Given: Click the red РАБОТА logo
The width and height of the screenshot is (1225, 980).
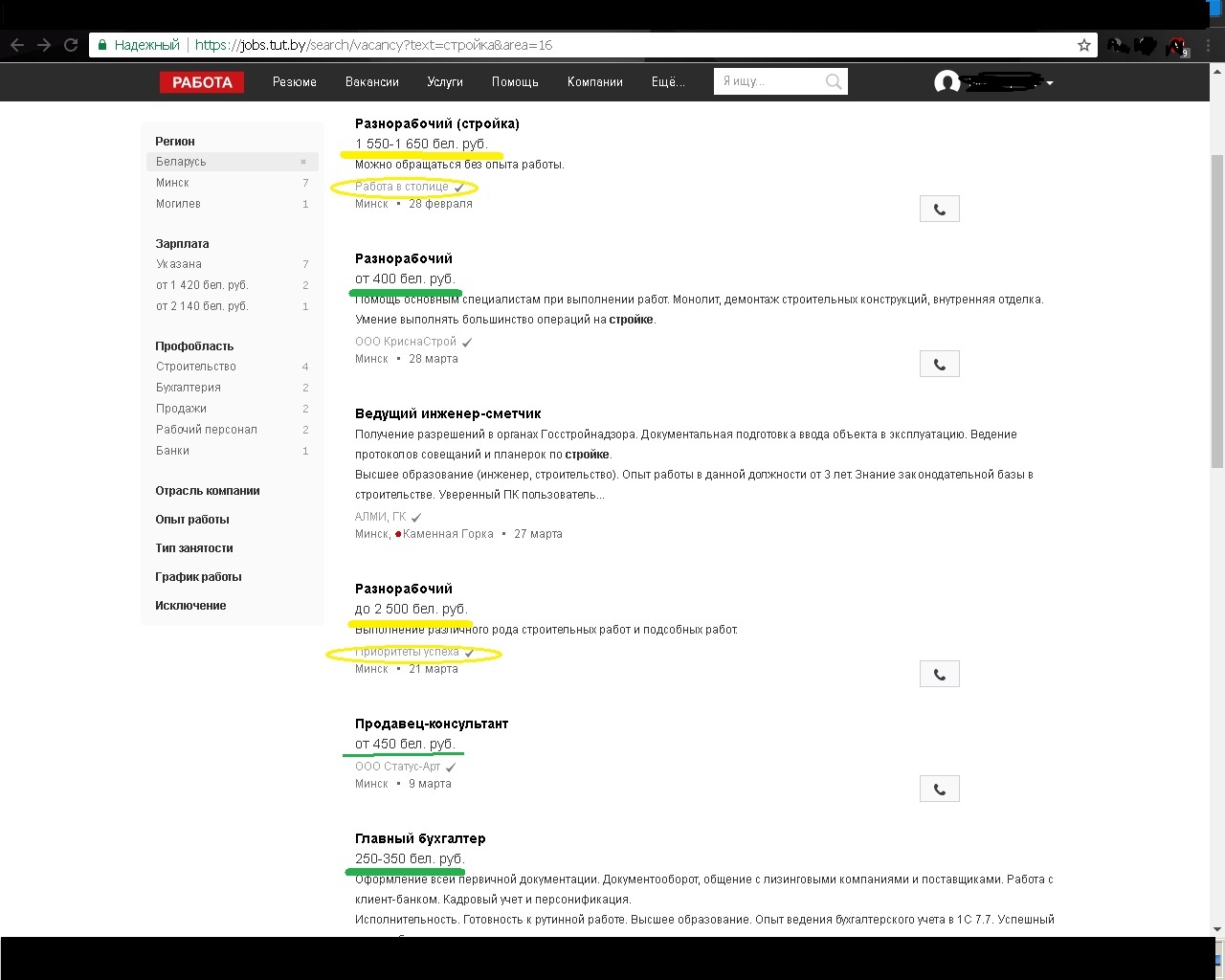Looking at the screenshot, I should pos(202,82).
